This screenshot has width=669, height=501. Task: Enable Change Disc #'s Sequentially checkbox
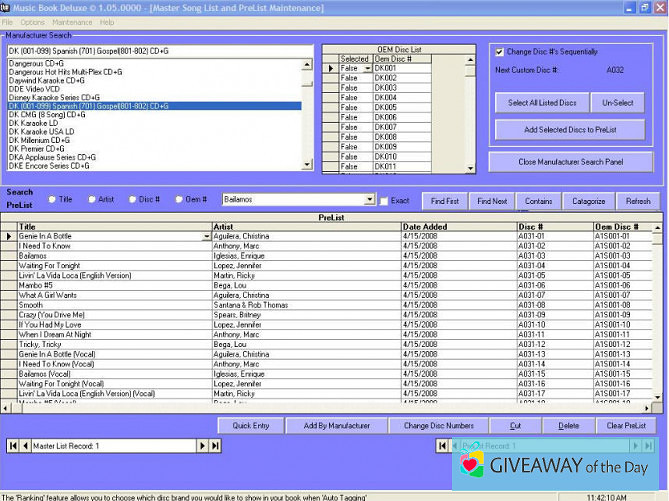coord(500,51)
